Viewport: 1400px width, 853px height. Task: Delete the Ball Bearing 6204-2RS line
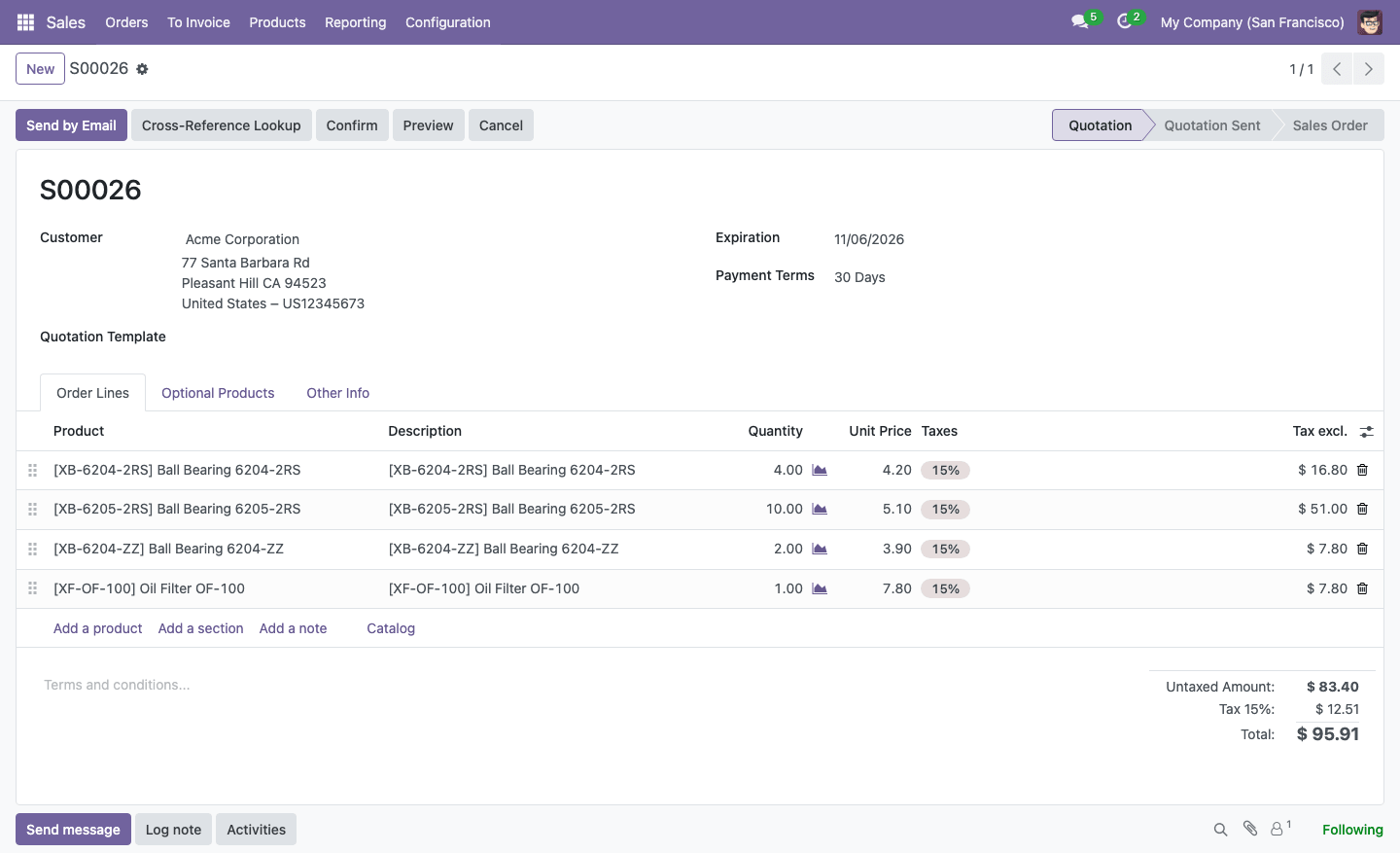coord(1362,470)
